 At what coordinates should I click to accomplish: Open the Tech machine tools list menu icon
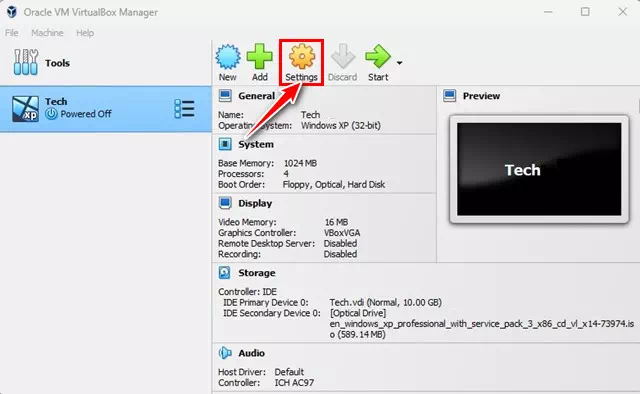point(184,109)
